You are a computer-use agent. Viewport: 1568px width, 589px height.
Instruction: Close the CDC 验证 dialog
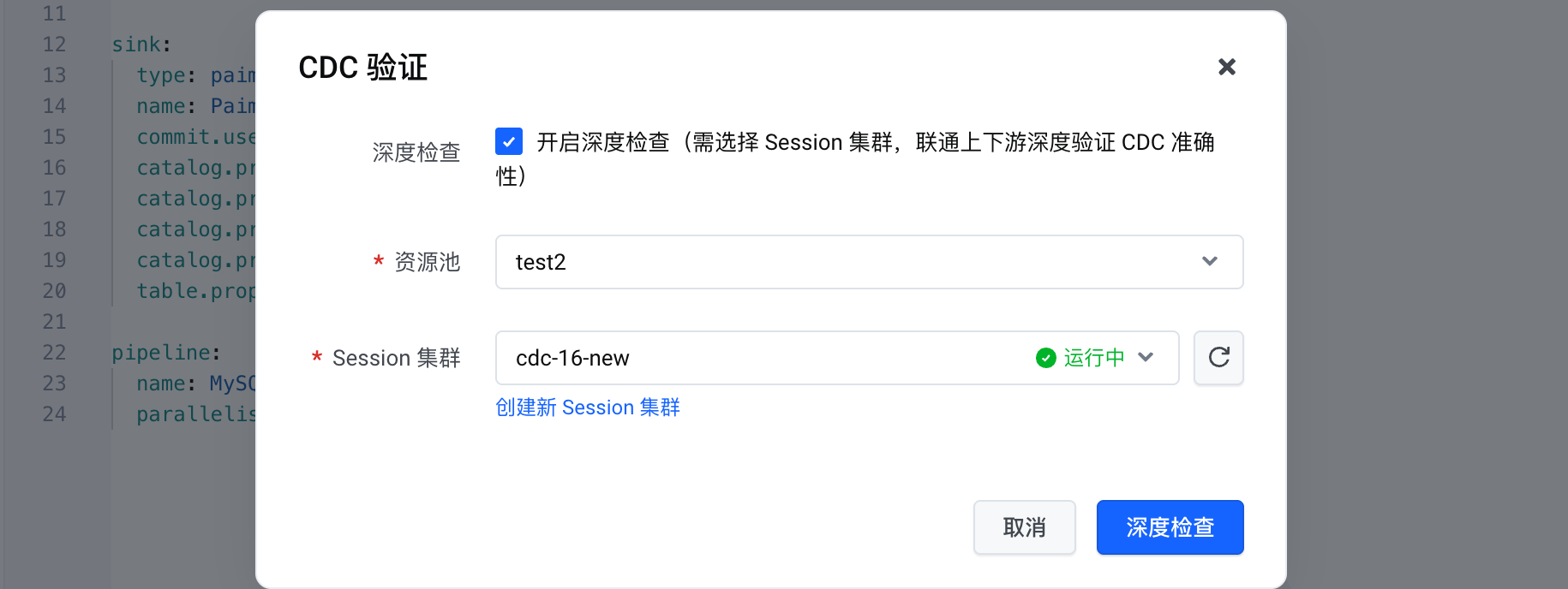click(x=1227, y=67)
